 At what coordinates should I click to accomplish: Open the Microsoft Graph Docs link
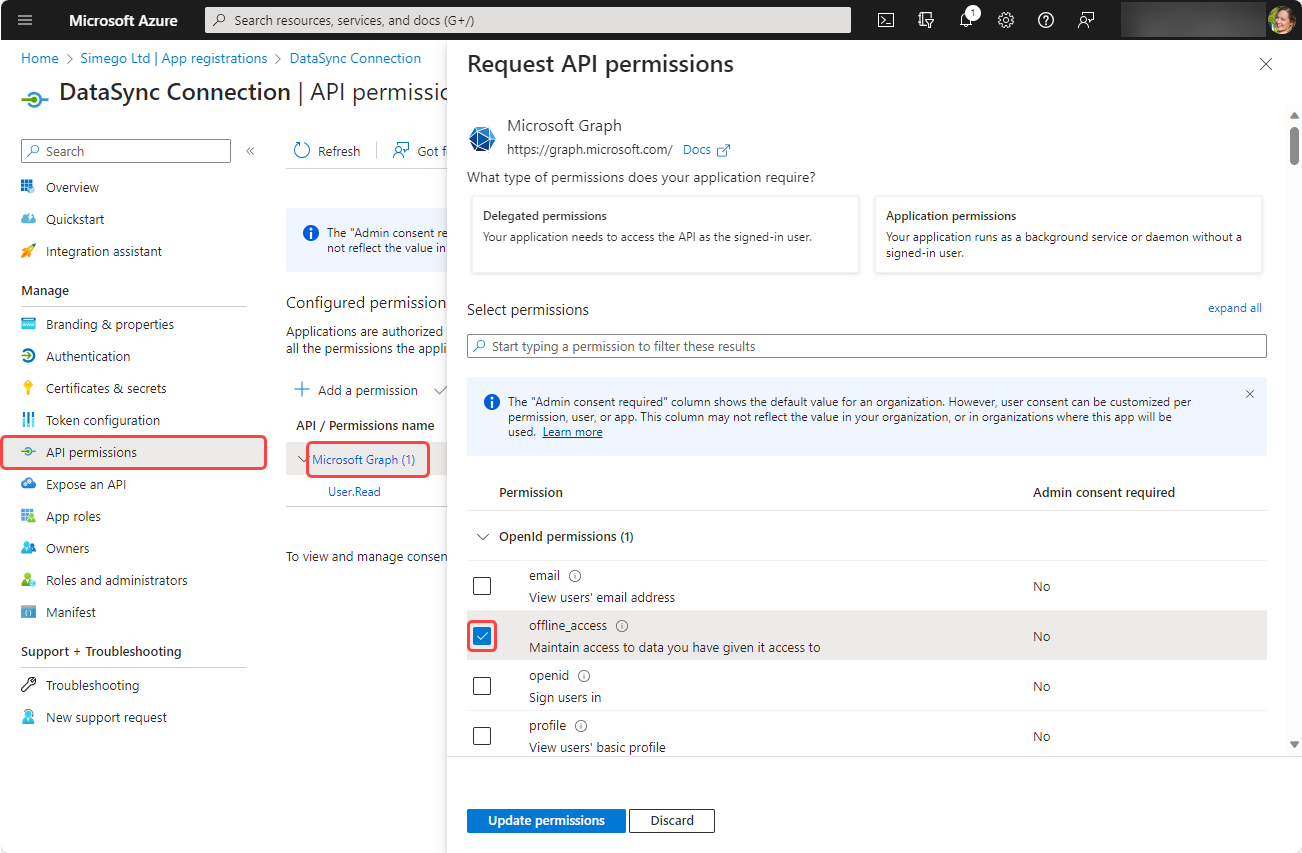point(706,150)
